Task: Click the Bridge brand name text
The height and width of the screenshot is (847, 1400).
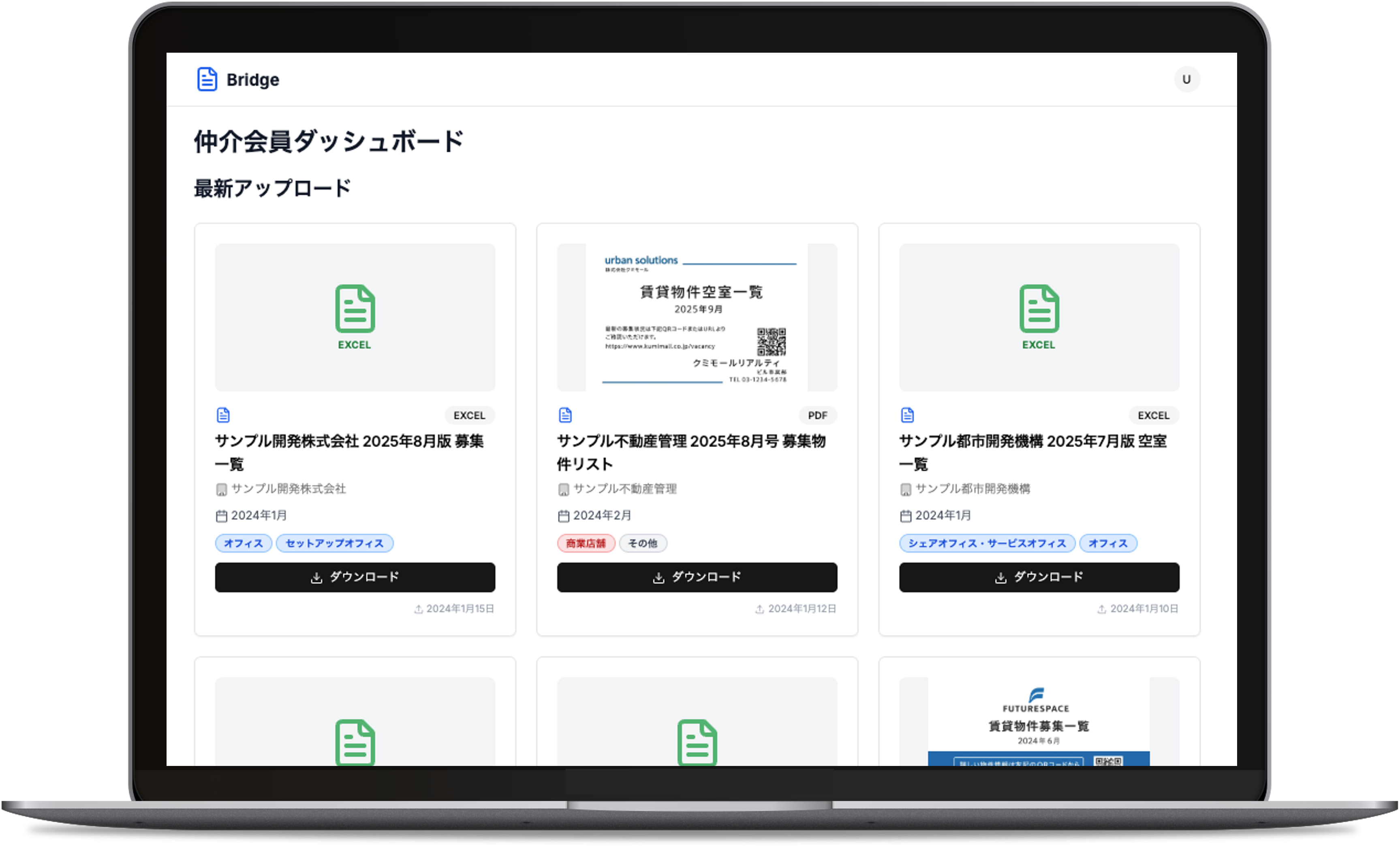Action: (252, 79)
